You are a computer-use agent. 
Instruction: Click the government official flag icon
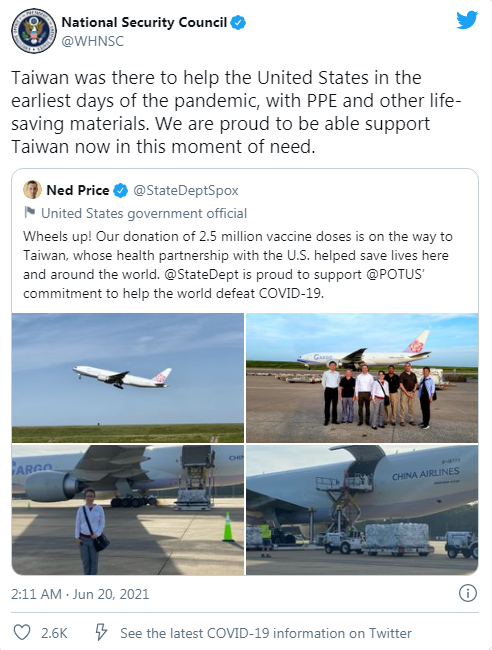pyautogui.click(x=29, y=213)
